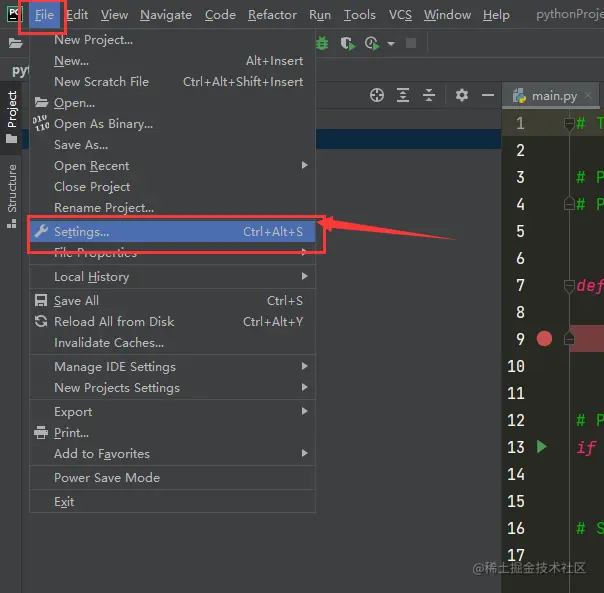Expand the run options dropdown arrow
The image size is (604, 593).
(391, 44)
